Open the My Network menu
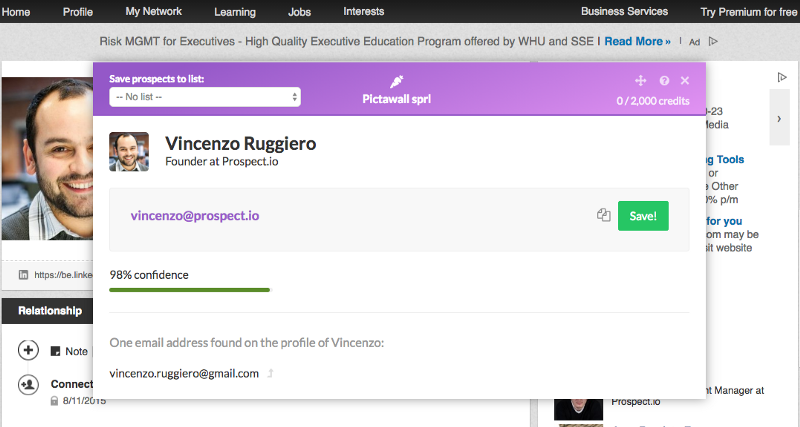 pos(154,11)
